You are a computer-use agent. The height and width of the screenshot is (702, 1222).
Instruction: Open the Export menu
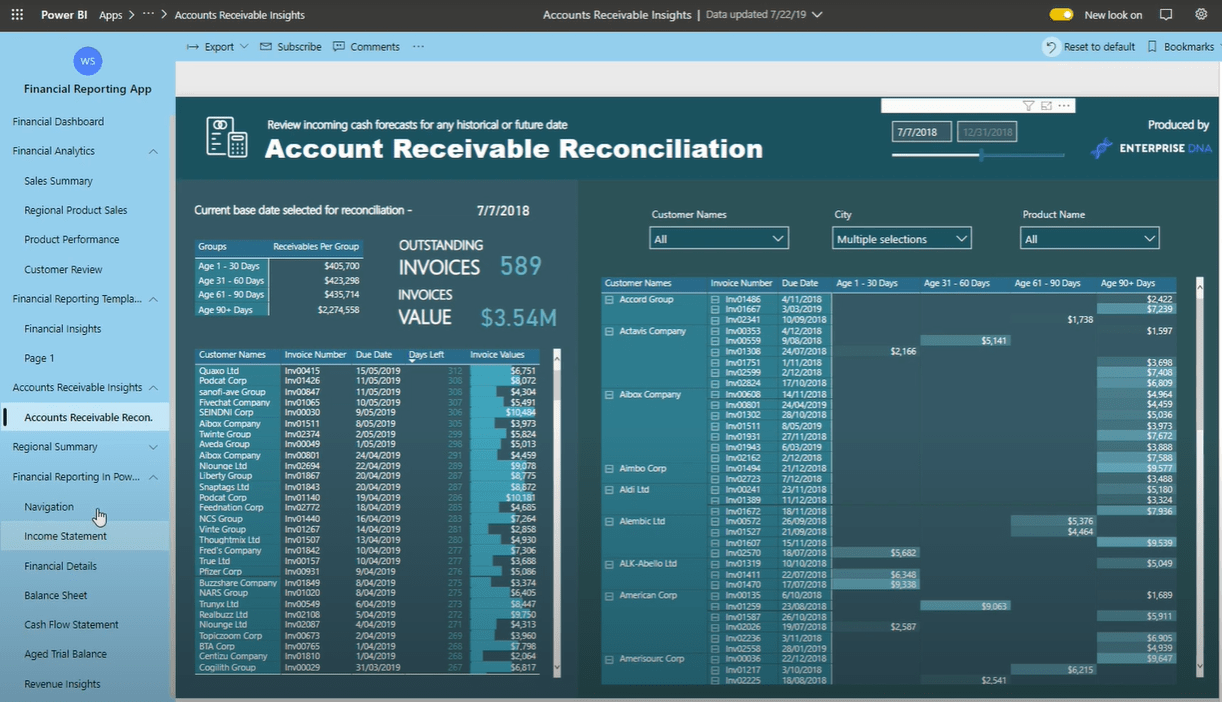coord(217,47)
